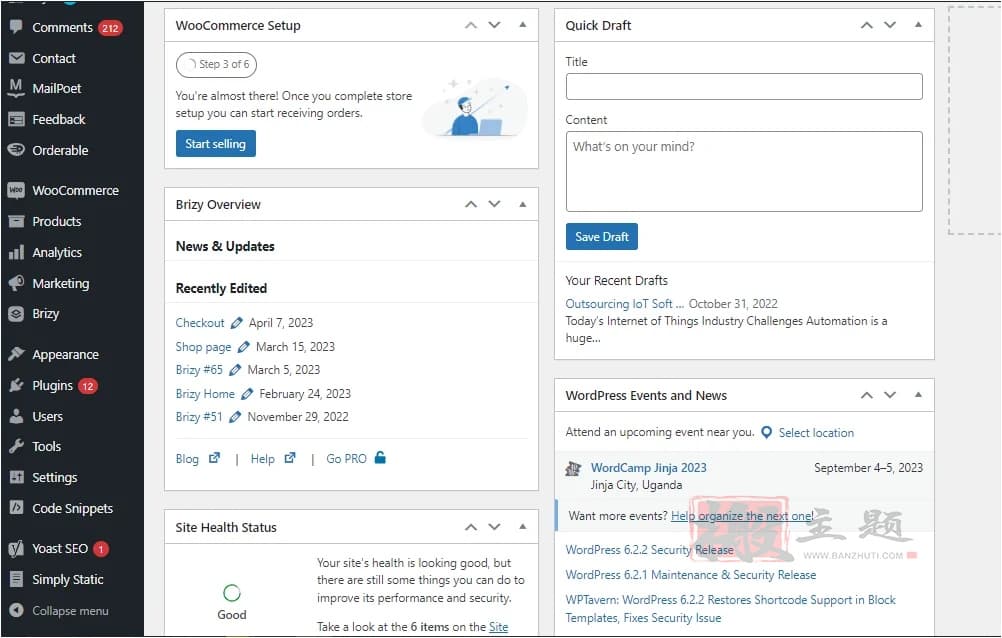Click the Collapse menu arrow icon

[16, 611]
